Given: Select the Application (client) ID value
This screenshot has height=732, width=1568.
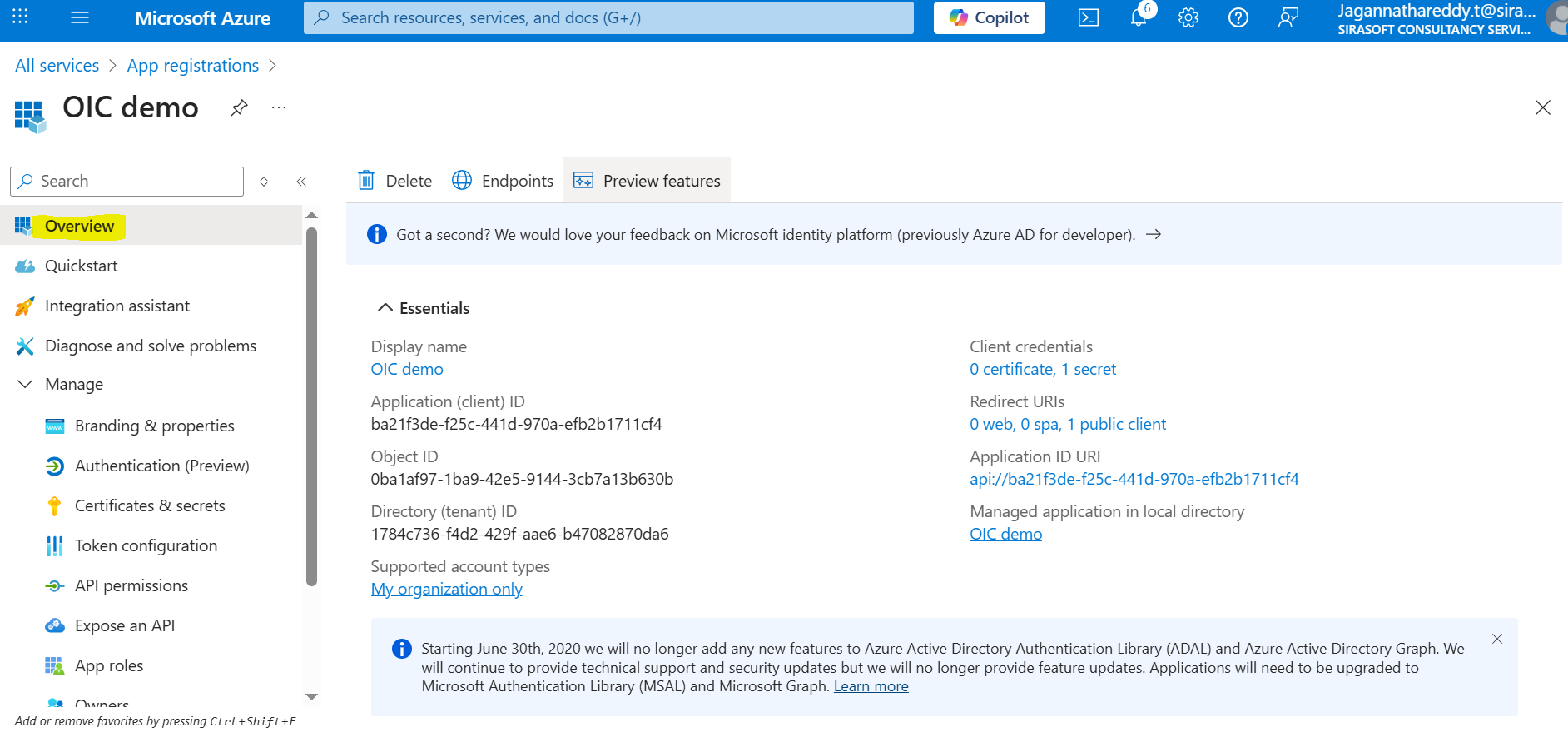Looking at the screenshot, I should [x=517, y=424].
